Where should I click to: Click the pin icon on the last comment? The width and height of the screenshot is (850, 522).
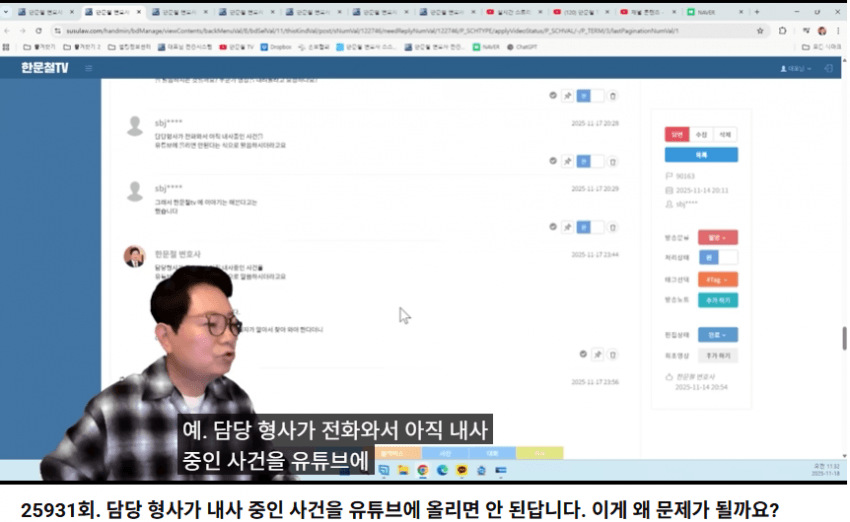click(x=597, y=354)
